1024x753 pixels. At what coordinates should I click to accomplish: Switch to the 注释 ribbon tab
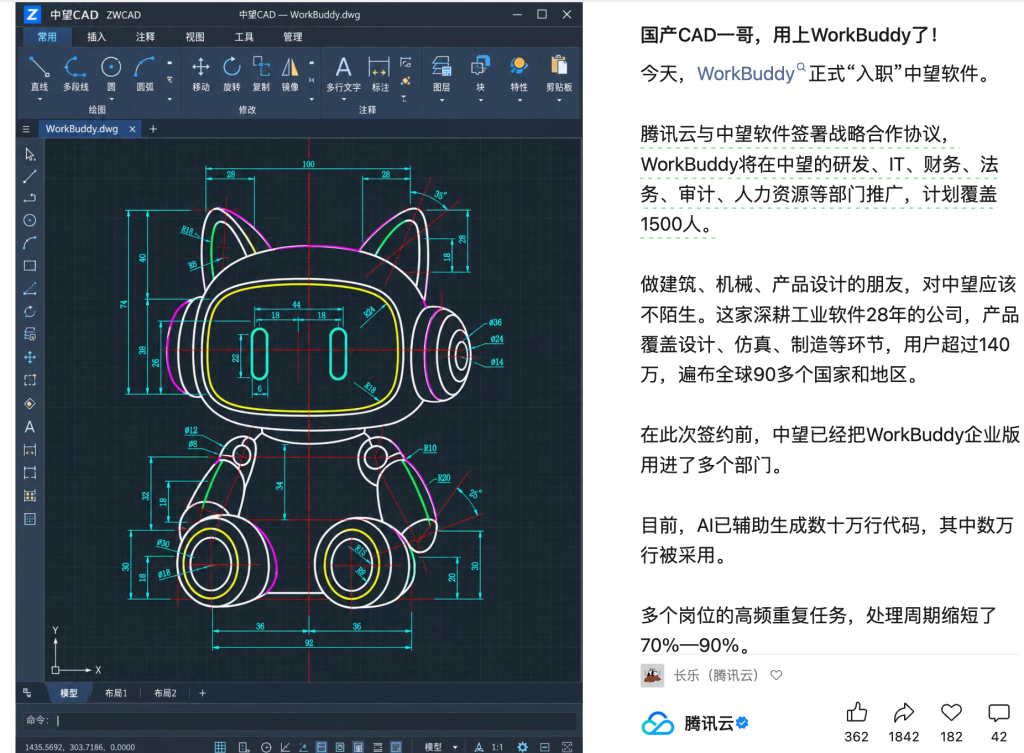[x=145, y=37]
